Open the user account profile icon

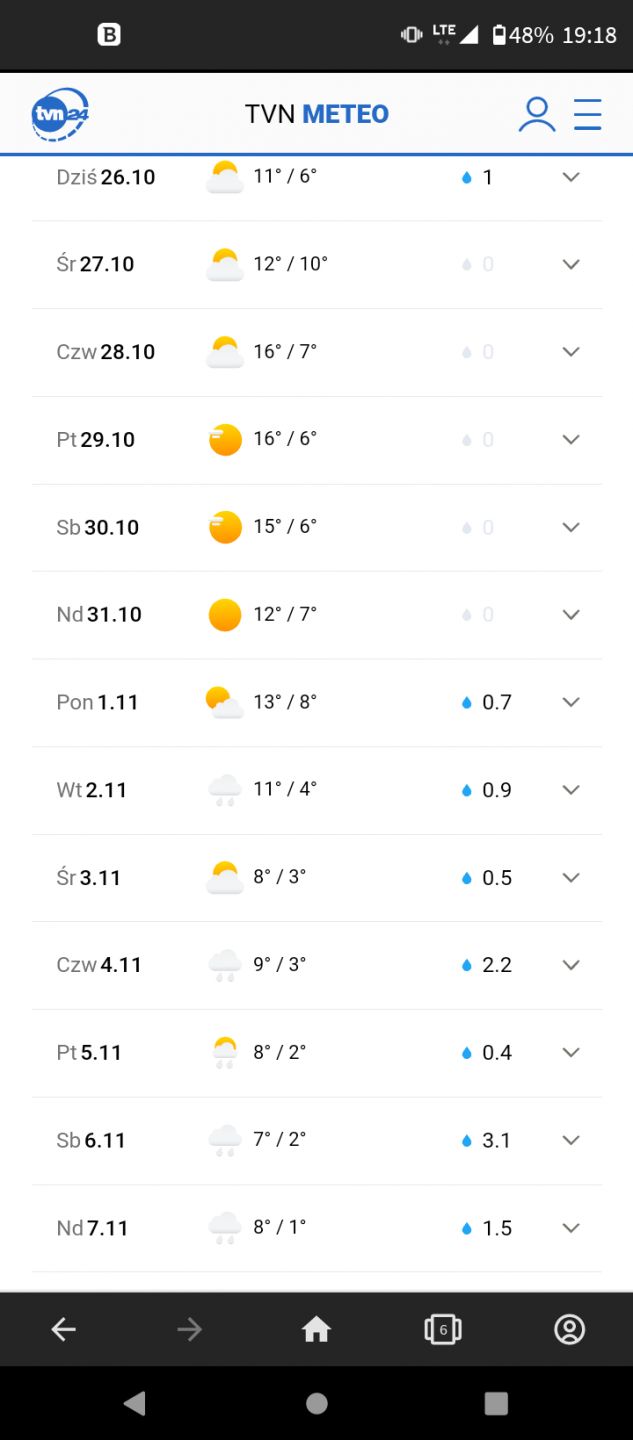536,114
